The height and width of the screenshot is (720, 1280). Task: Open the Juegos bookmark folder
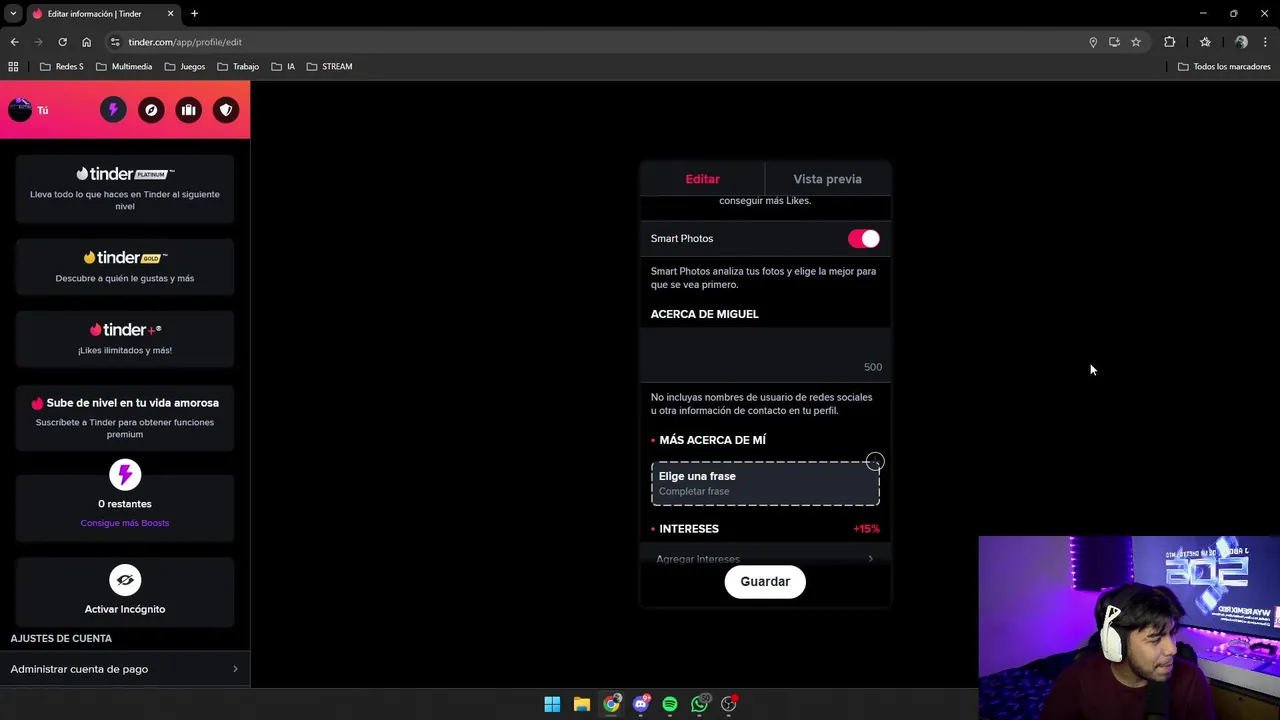[x=185, y=67]
